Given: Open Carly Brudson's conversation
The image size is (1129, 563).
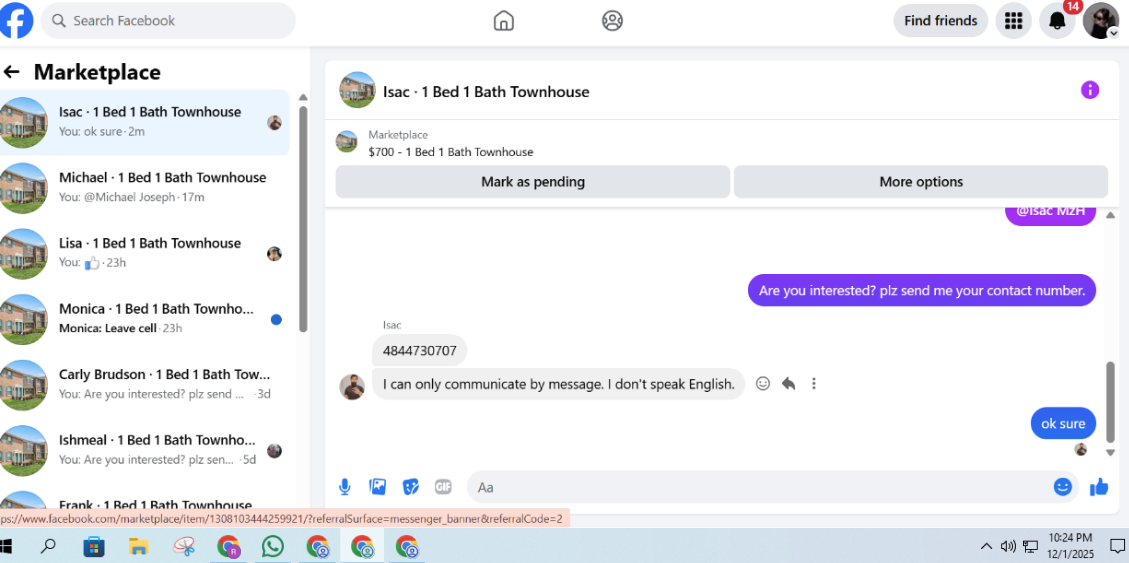Looking at the screenshot, I should tap(144, 384).
